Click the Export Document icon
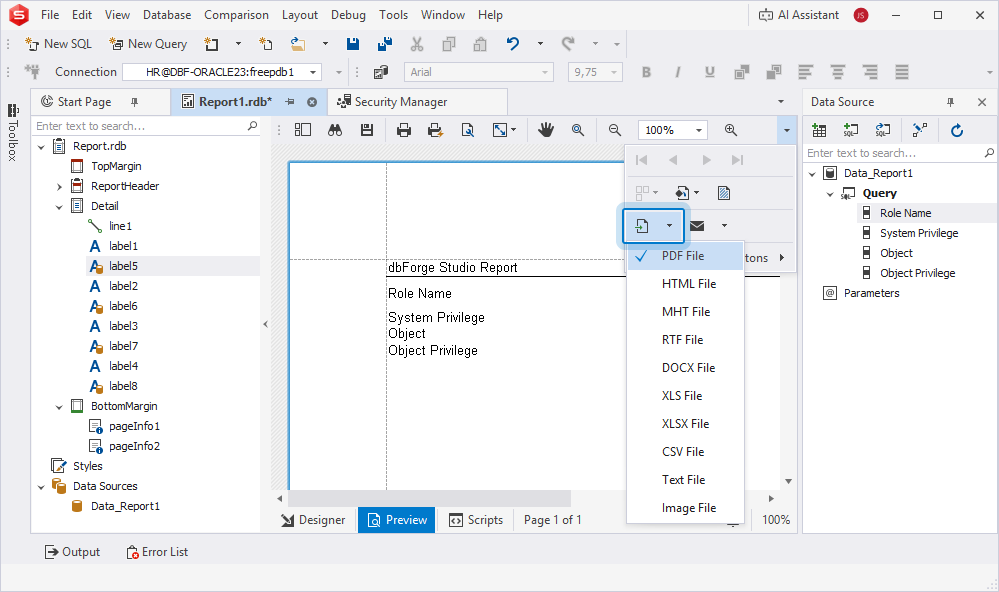Viewport: 999px width, 592px height. pyautogui.click(x=642, y=226)
